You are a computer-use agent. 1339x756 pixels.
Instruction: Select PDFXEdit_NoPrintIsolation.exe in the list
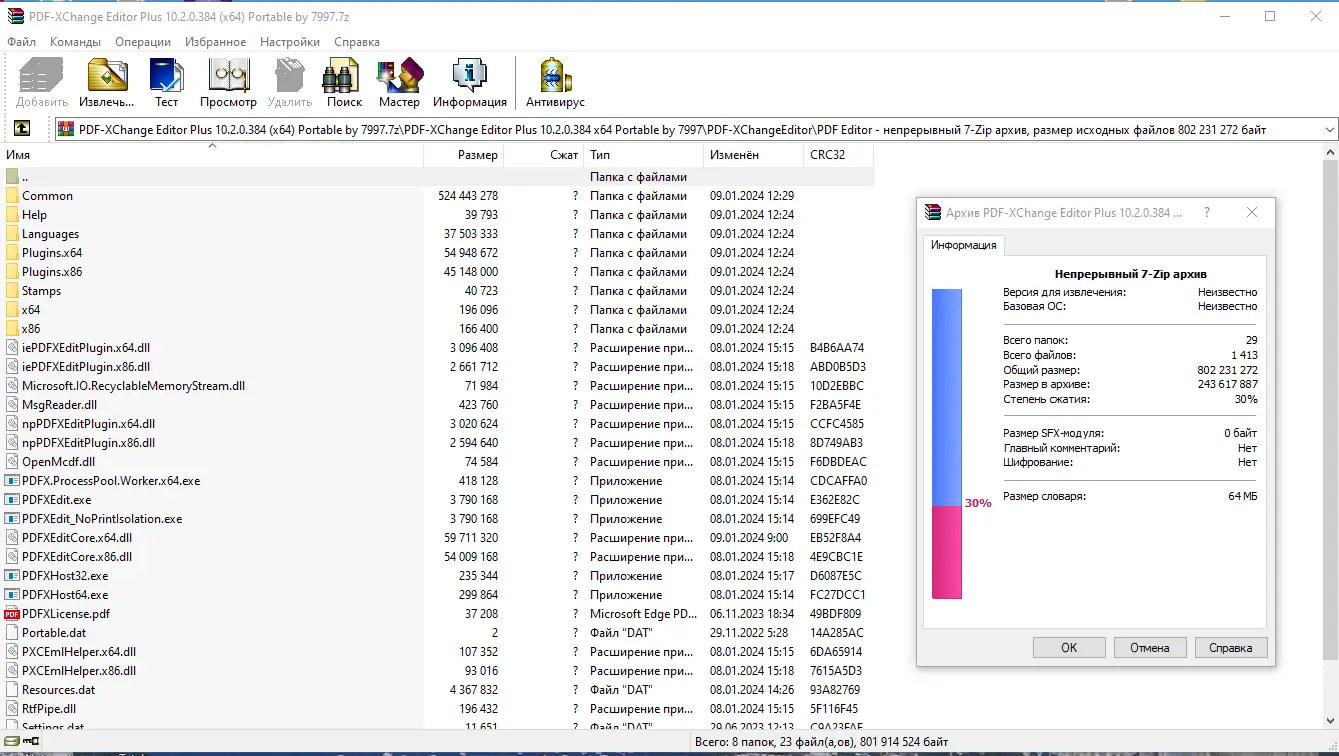102,519
